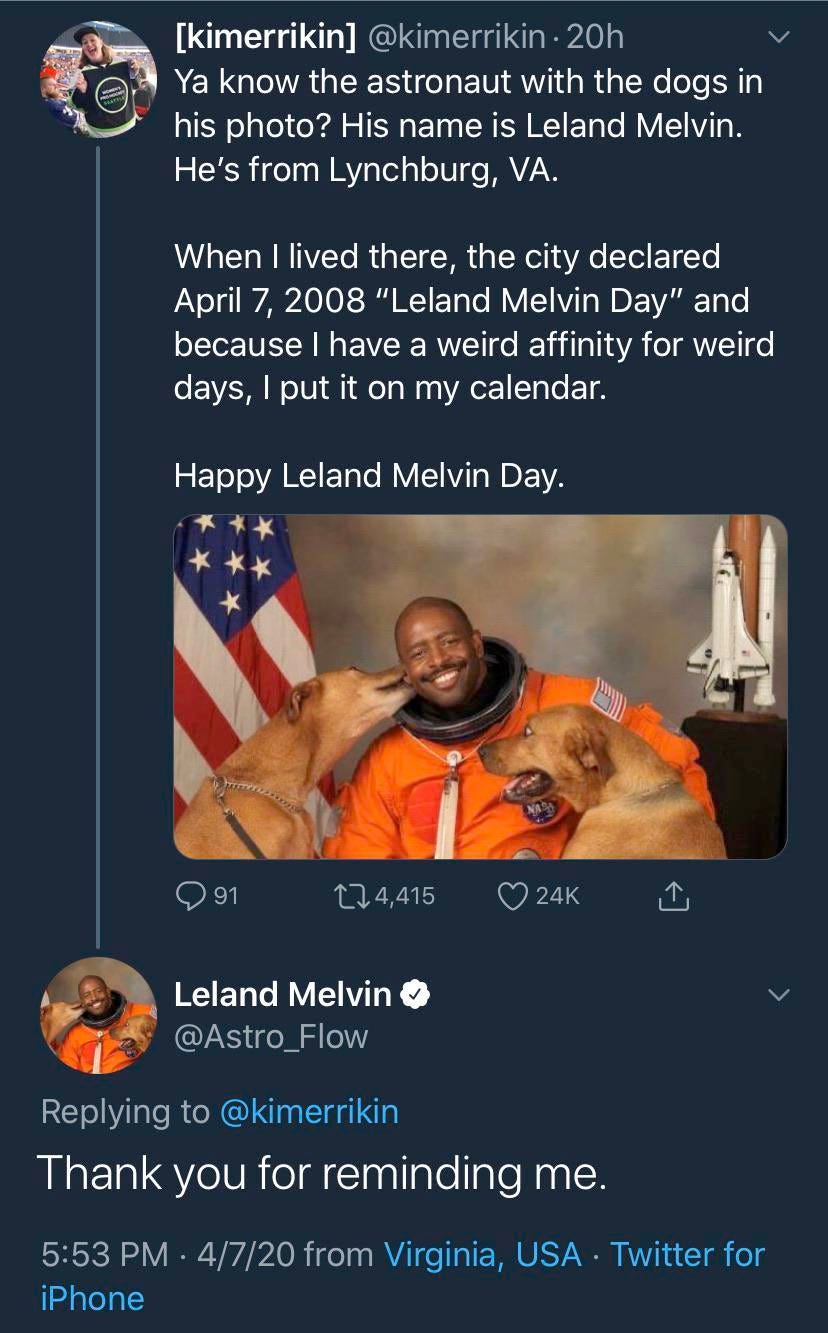View the astronaut photo with dogs
Image resolution: width=828 pixels, height=1333 pixels.
point(480,685)
